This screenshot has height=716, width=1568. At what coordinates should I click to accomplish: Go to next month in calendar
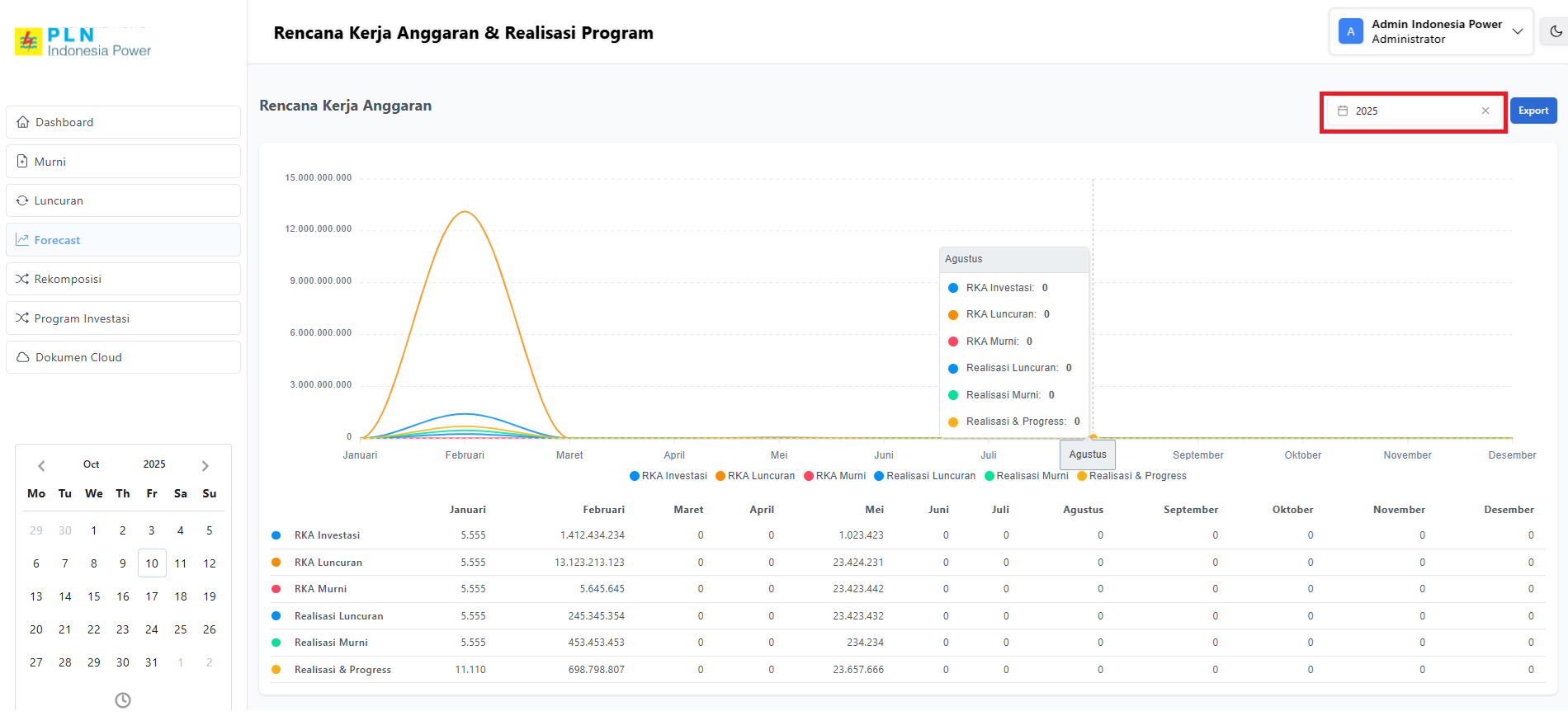(205, 465)
